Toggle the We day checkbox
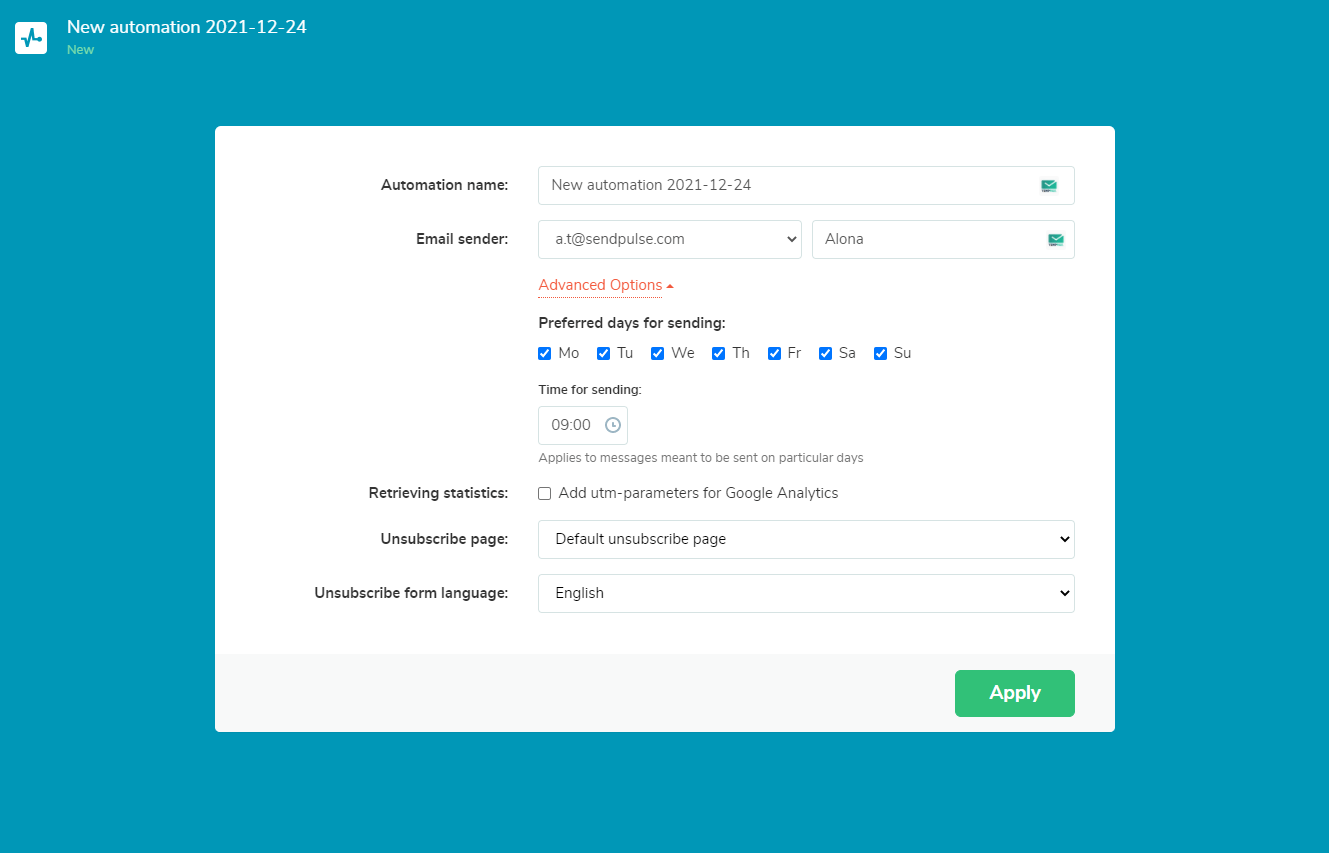Image resolution: width=1329 pixels, height=853 pixels. pos(658,353)
